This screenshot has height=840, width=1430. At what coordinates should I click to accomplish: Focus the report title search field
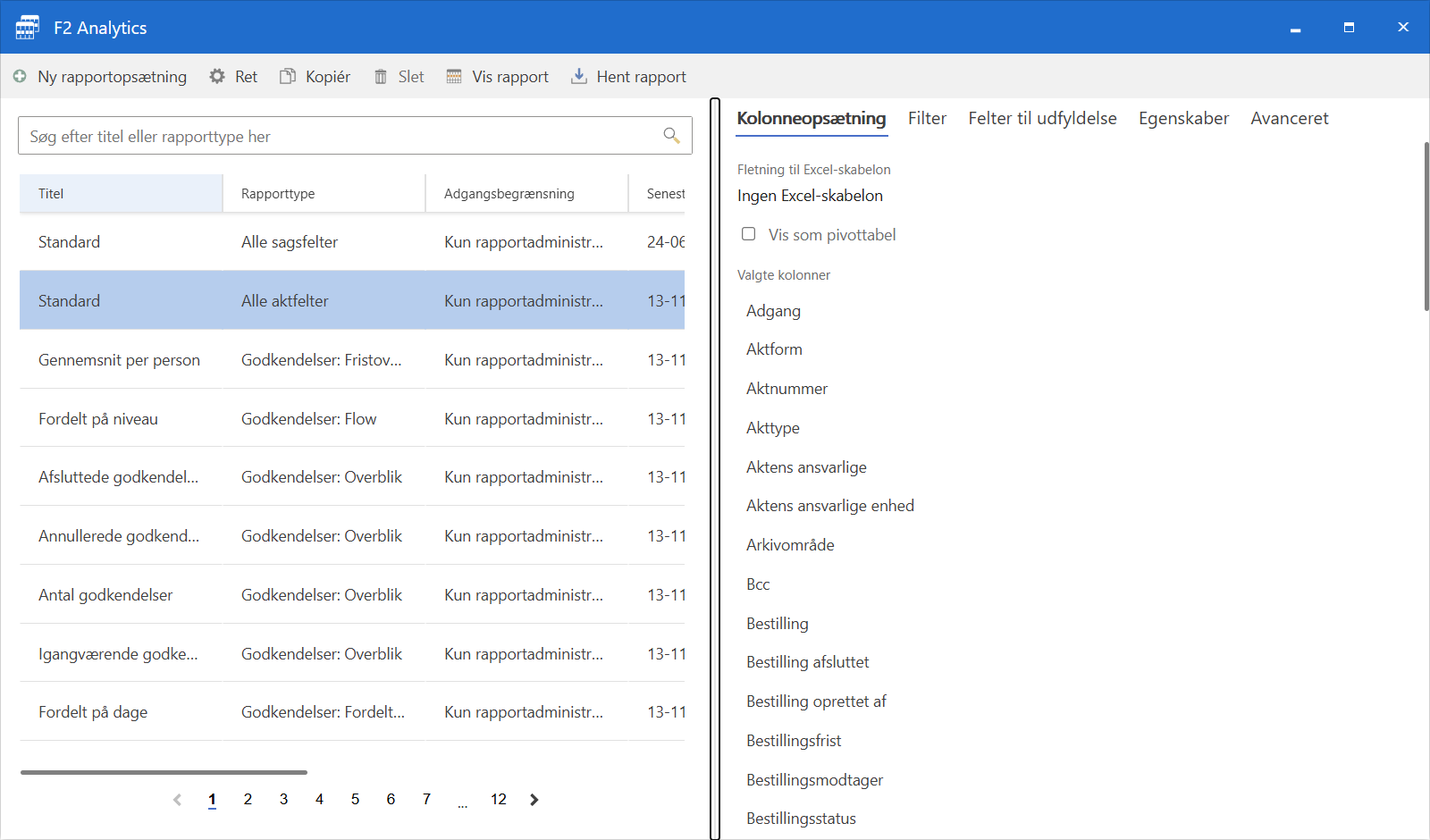[x=340, y=136]
